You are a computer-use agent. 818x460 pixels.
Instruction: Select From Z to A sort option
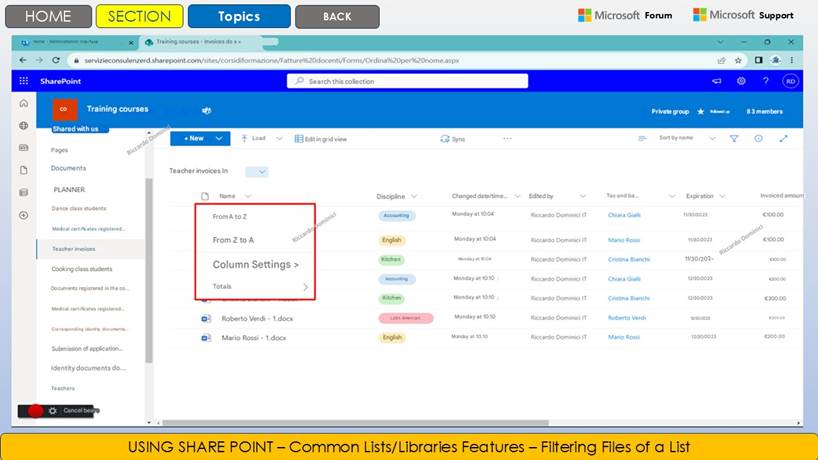(233, 240)
